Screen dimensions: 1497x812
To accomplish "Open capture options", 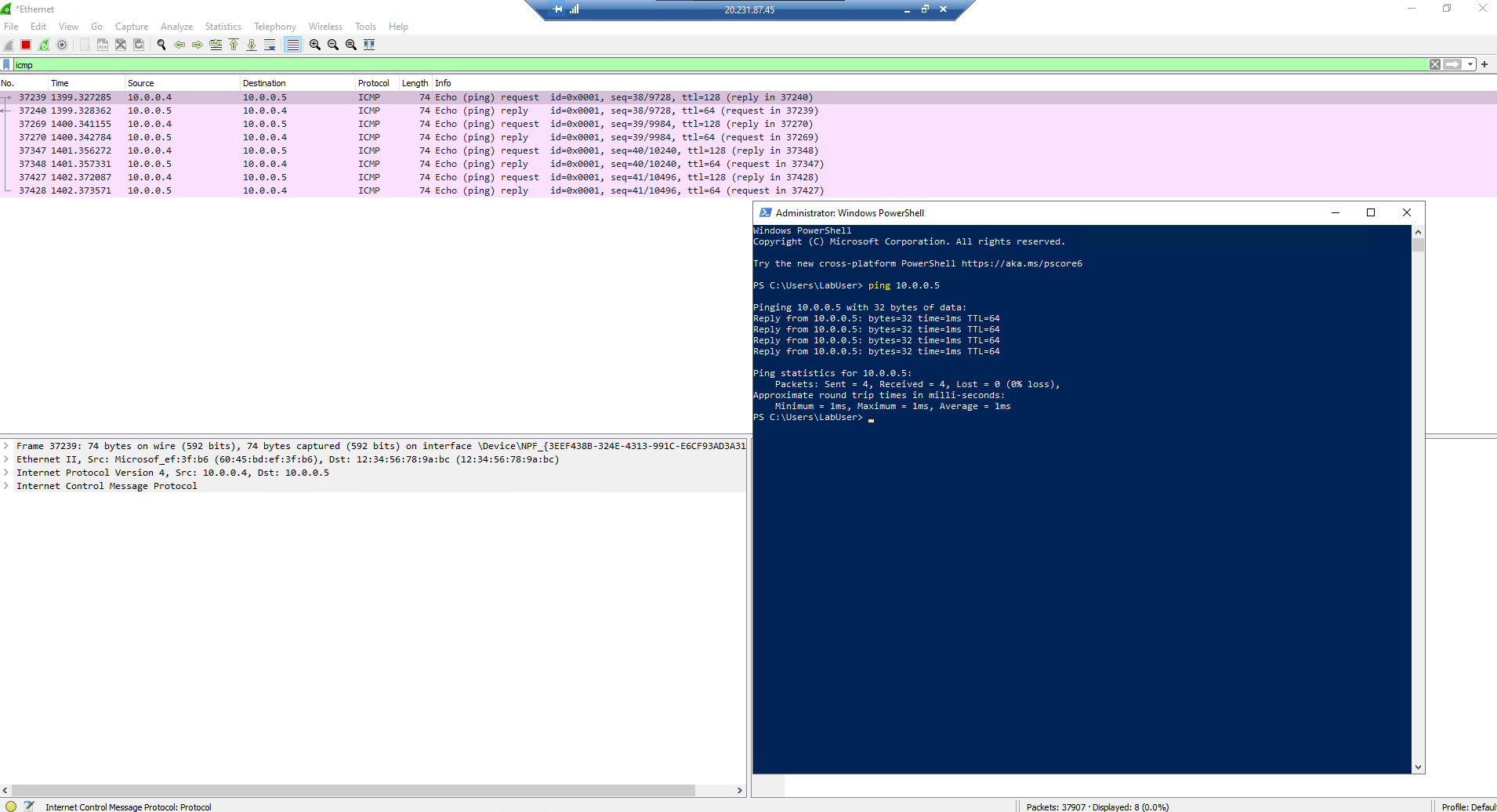I will pos(62,45).
